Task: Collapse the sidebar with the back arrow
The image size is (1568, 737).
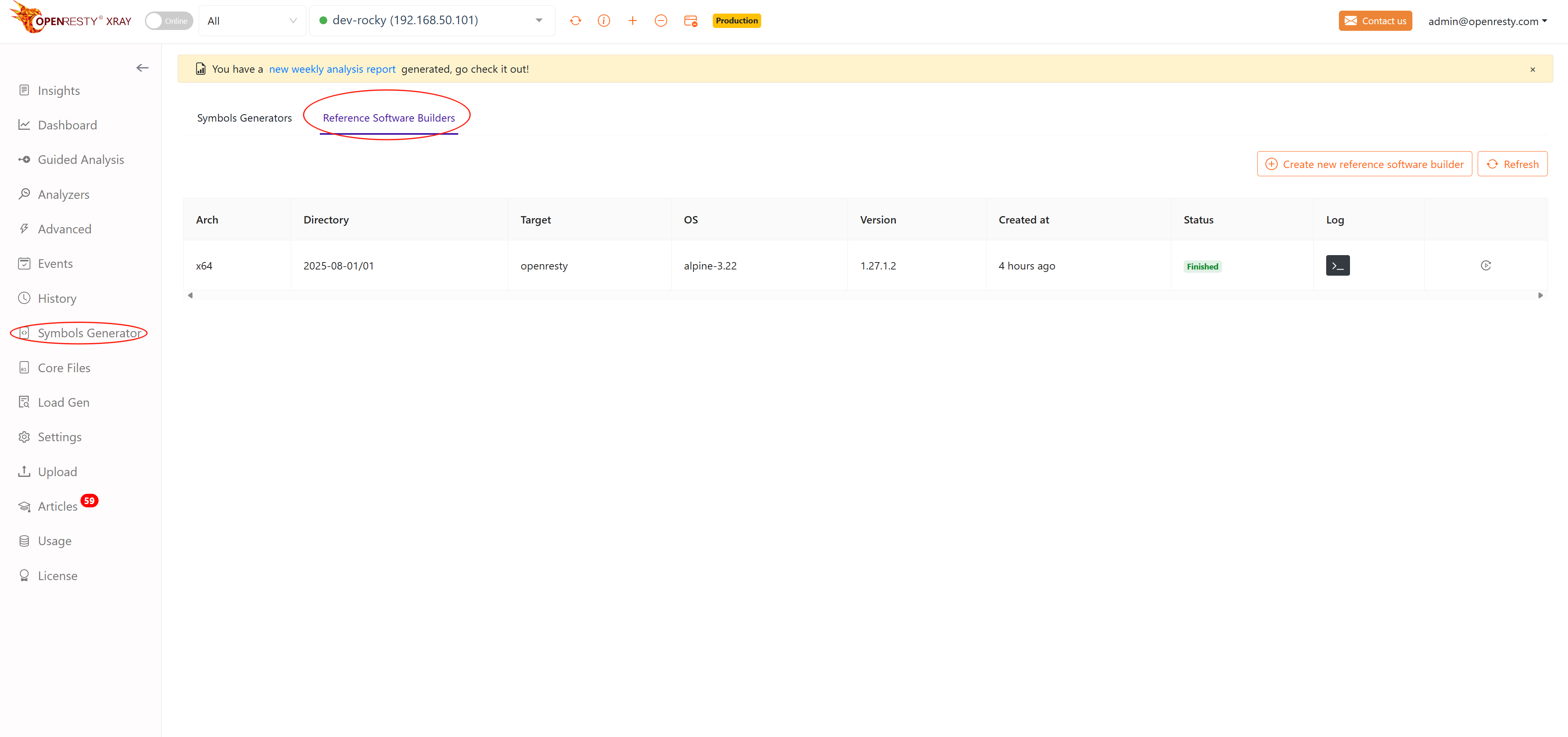Action: coord(142,68)
